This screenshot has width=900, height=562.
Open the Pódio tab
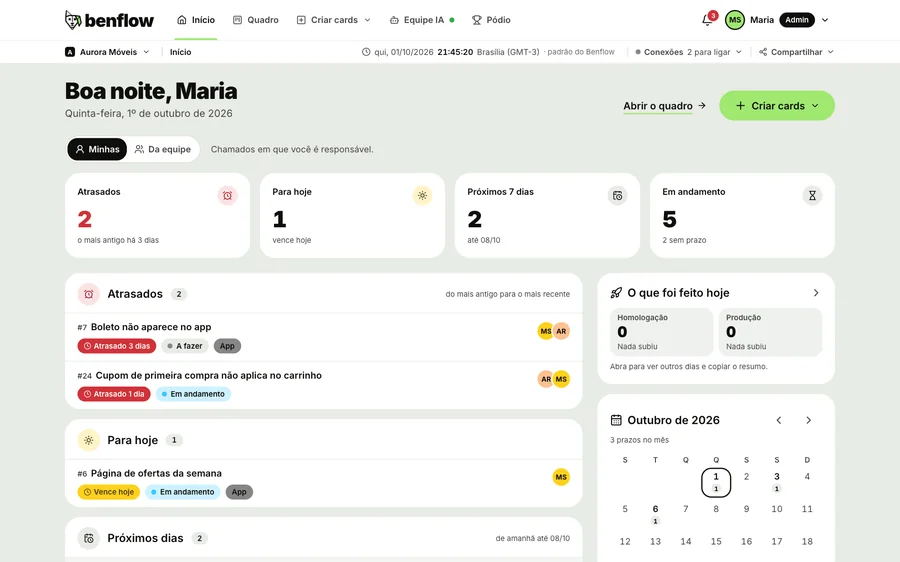click(491, 20)
